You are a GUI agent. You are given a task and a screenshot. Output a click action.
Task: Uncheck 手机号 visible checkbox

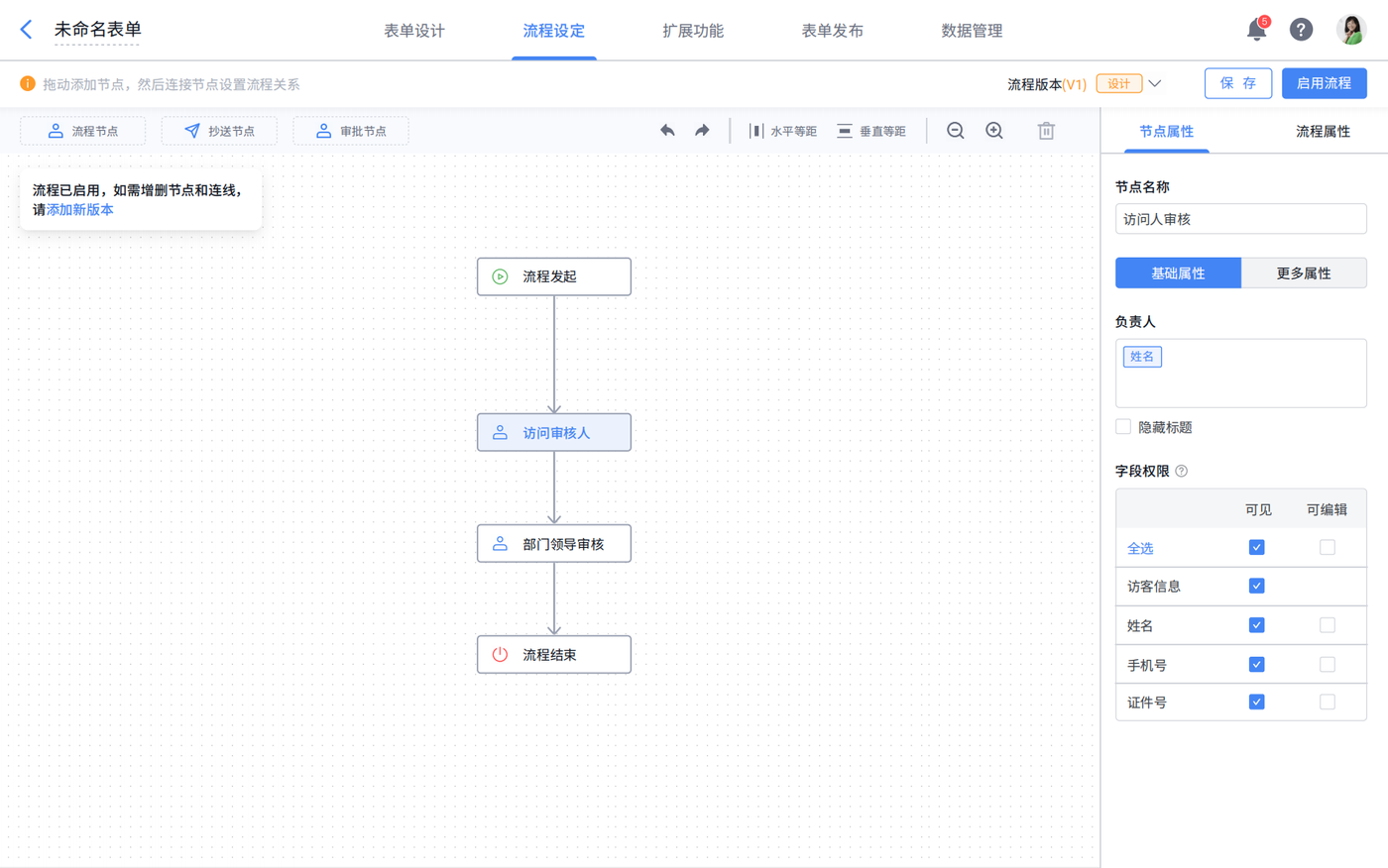(1256, 664)
